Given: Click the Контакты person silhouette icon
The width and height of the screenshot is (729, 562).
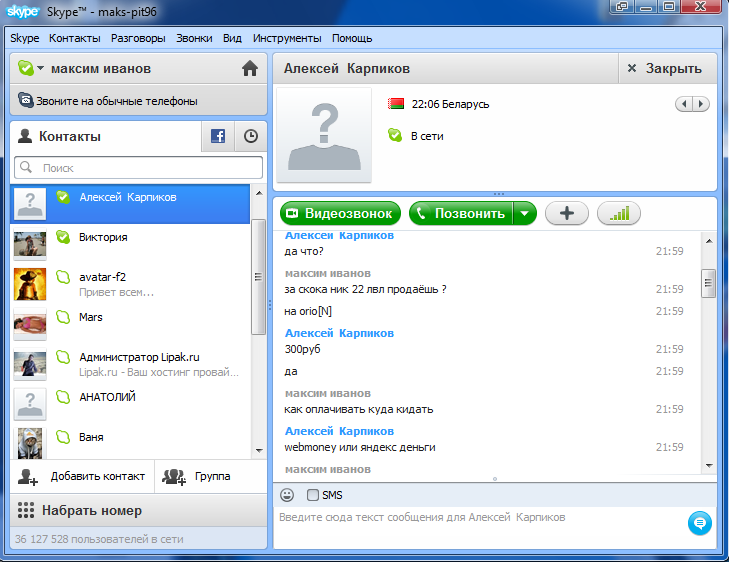Looking at the screenshot, I should pos(25,136).
